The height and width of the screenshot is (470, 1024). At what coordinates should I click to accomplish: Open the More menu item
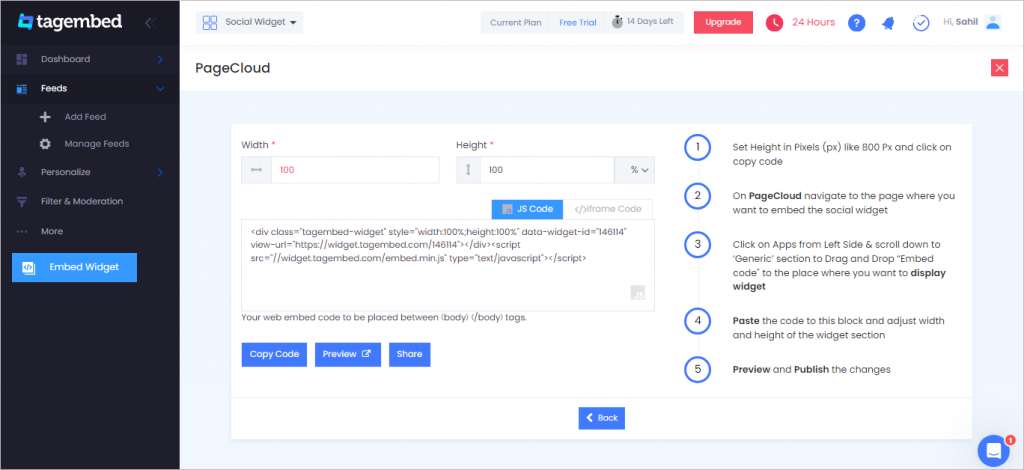pyautogui.click(x=52, y=231)
